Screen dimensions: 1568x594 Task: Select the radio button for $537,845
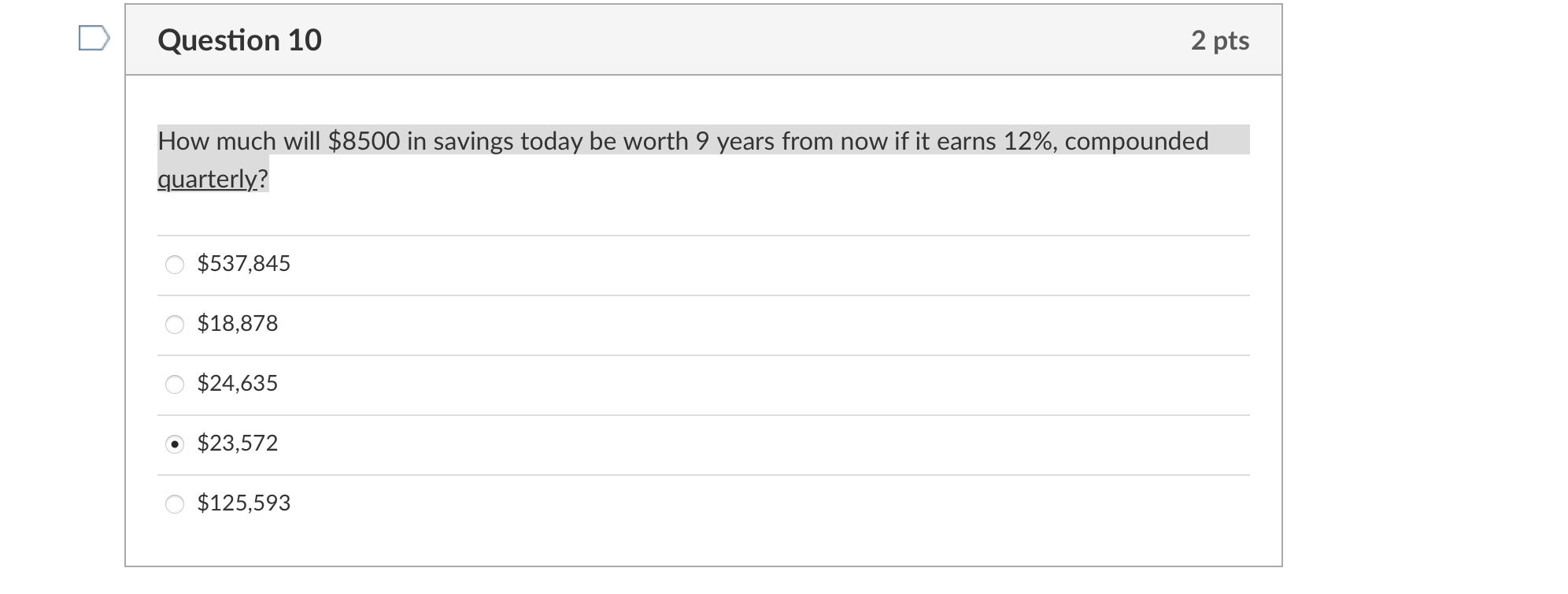pyautogui.click(x=175, y=265)
